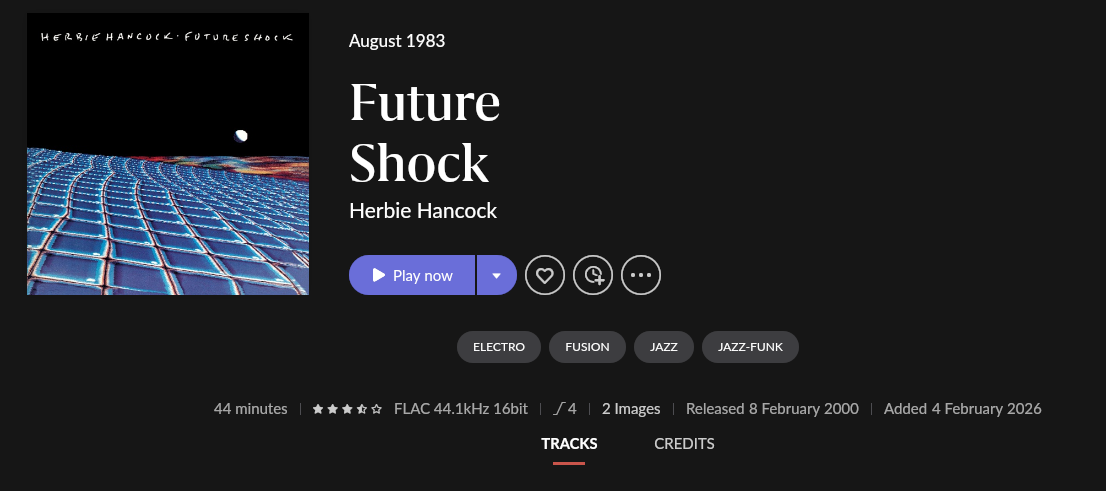Screen dimensions: 1106x491
Task: Open the Future Shock album cover
Action: coord(168,154)
